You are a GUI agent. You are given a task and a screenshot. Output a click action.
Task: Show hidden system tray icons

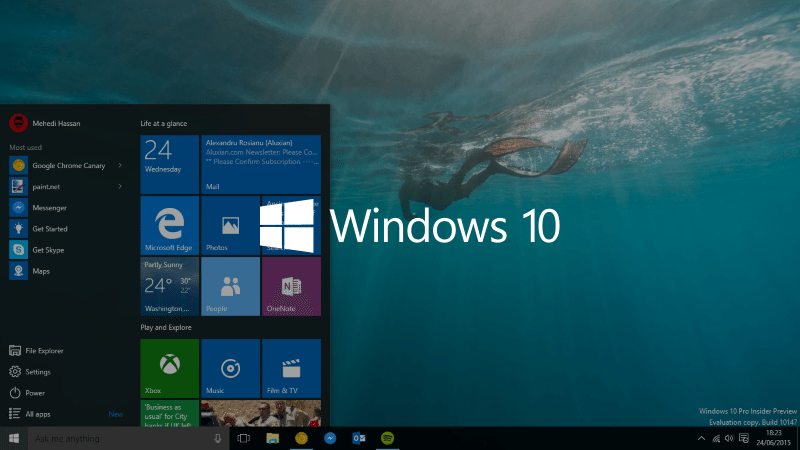702,438
